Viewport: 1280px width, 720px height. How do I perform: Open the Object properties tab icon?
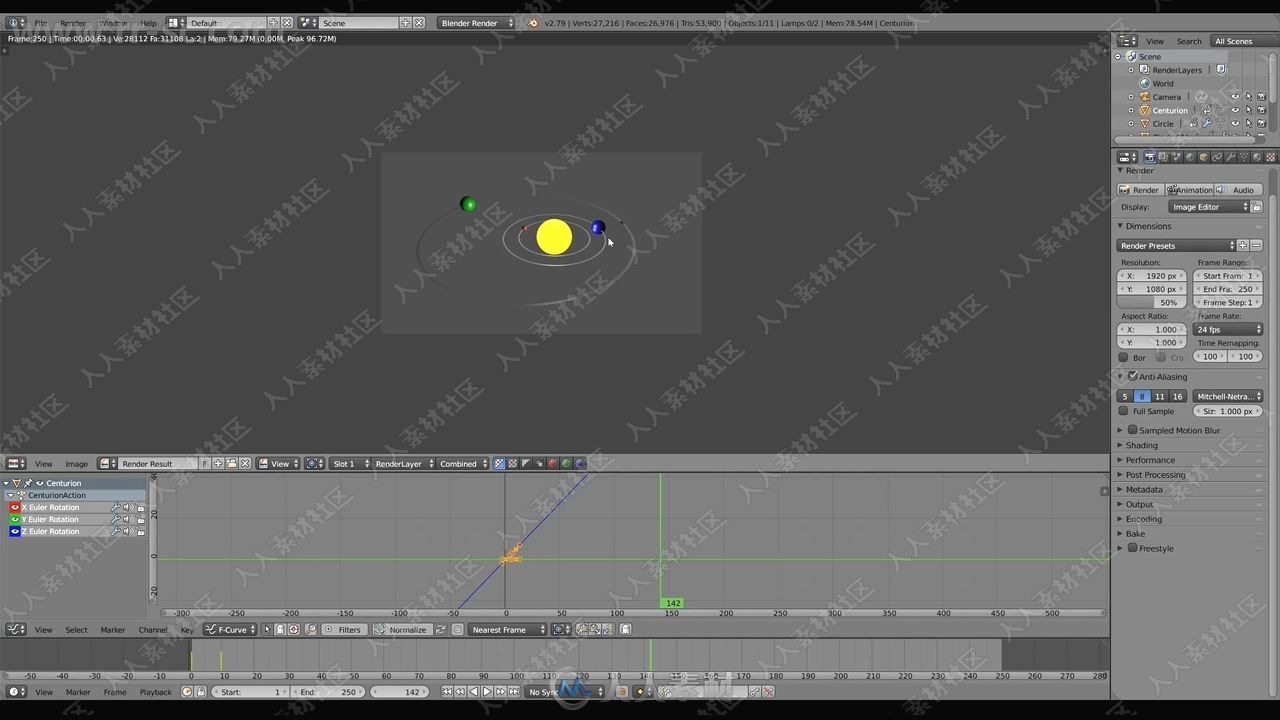[x=1204, y=157]
